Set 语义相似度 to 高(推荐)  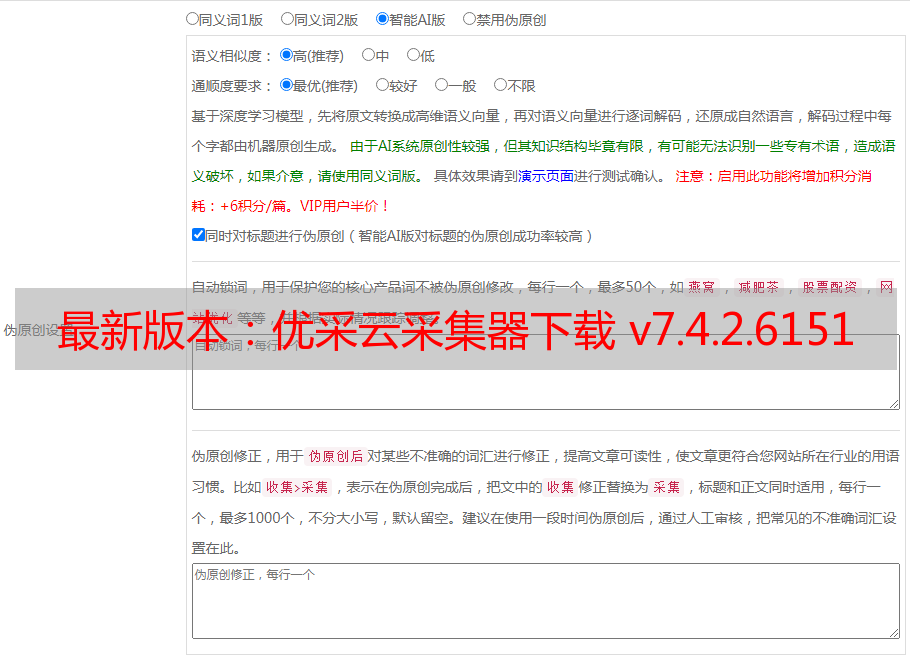(x=286, y=55)
